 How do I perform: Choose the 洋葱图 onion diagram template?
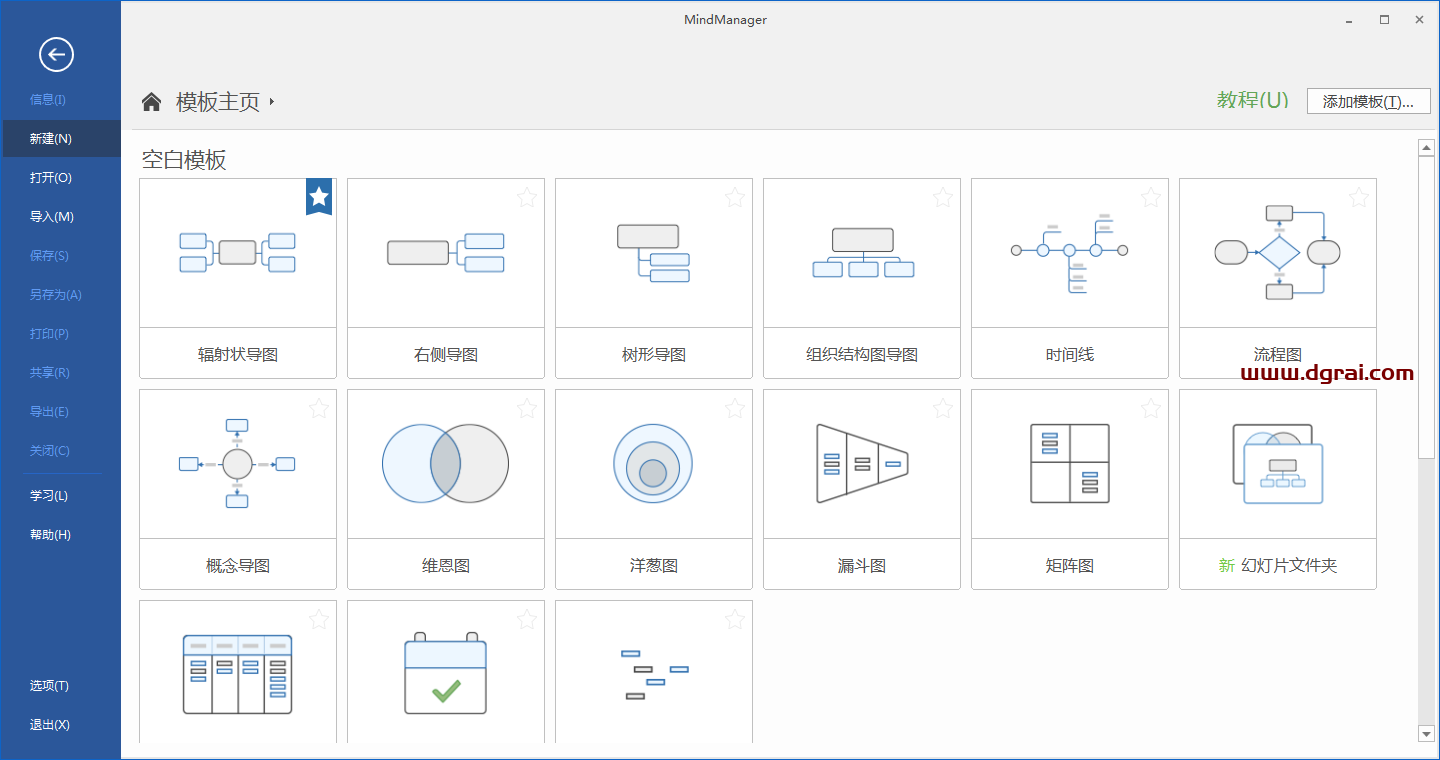654,490
